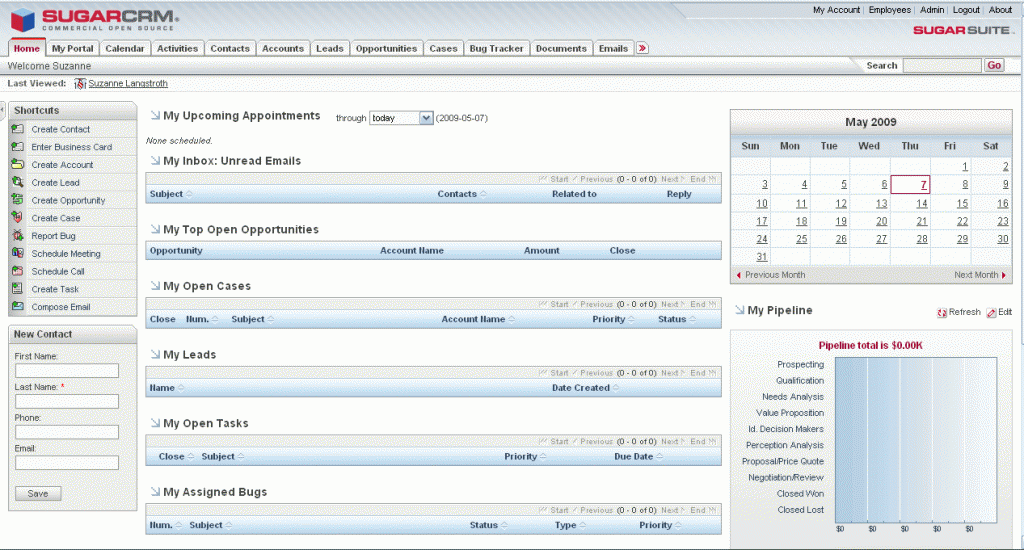Image resolution: width=1024 pixels, height=550 pixels.
Task: Open the My Portal tab
Action: (72, 48)
